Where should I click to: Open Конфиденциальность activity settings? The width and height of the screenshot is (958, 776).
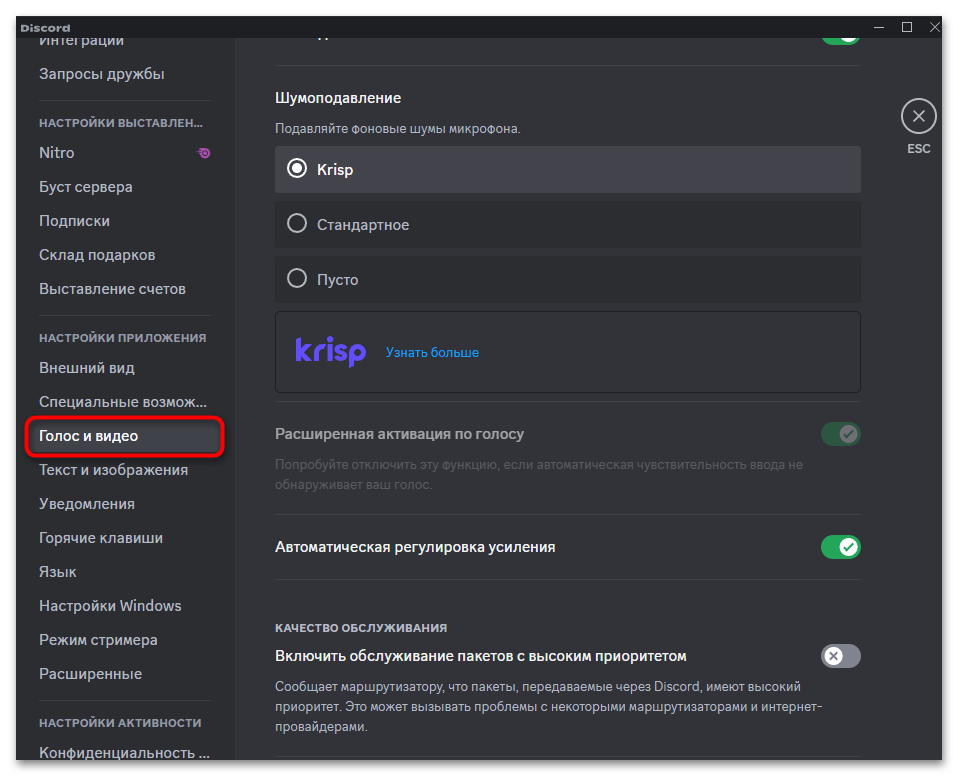tap(125, 753)
